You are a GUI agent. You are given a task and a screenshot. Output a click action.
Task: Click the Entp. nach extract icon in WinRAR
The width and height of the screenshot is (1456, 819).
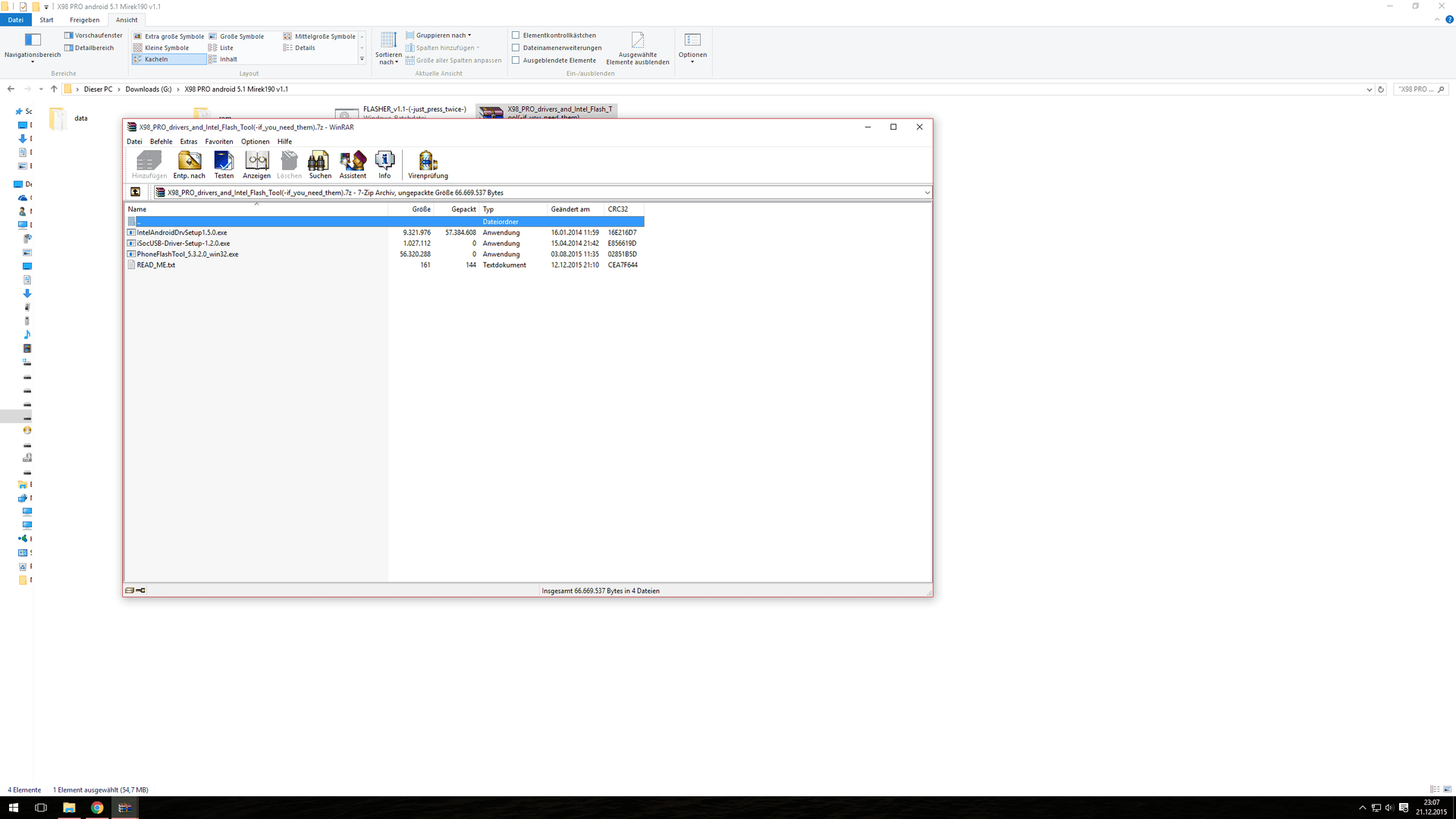pyautogui.click(x=190, y=165)
